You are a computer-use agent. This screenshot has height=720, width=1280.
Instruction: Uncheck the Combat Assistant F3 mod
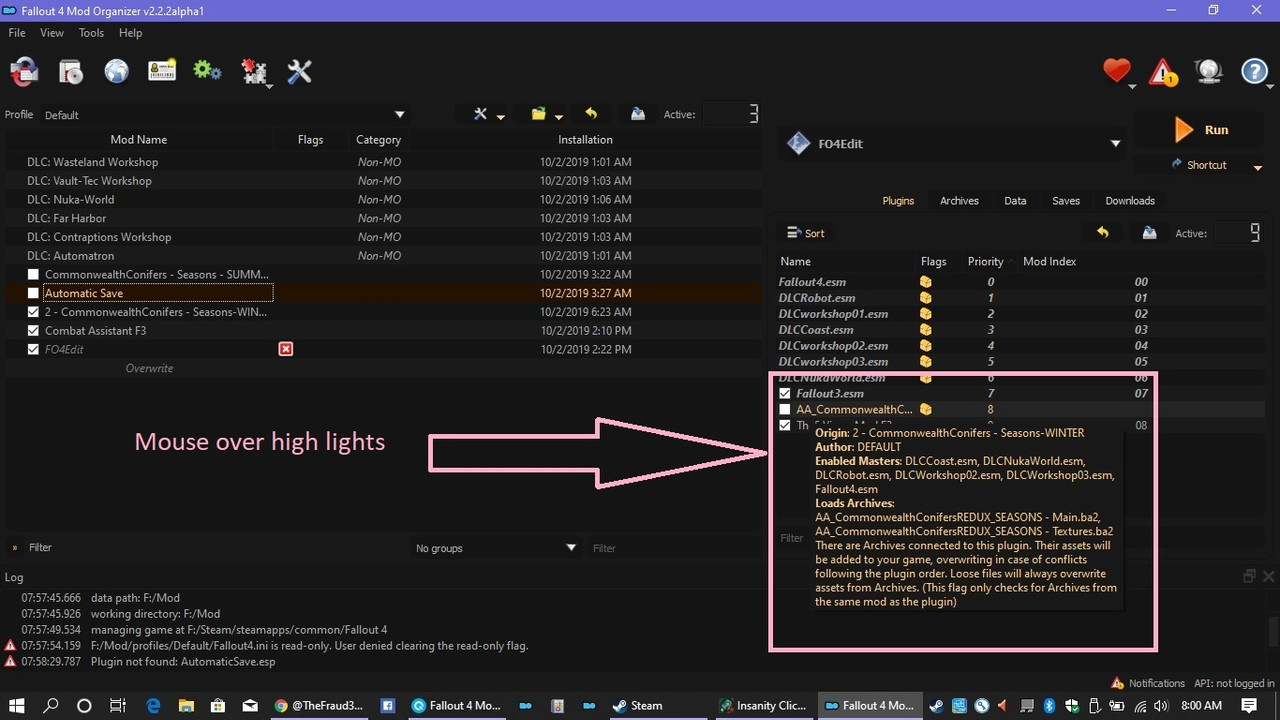[x=34, y=331]
